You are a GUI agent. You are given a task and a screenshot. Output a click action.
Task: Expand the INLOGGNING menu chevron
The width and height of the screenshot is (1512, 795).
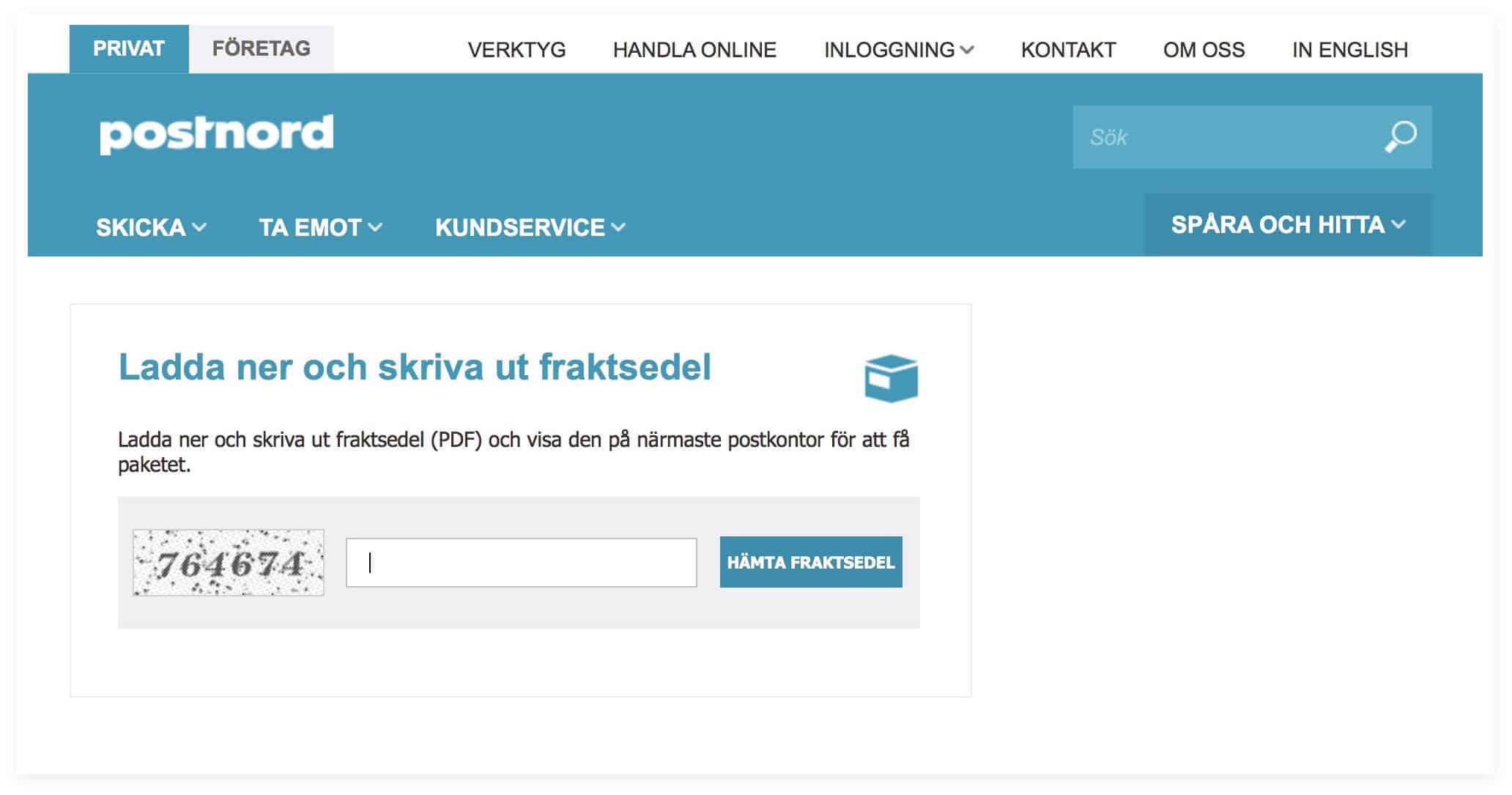tap(967, 50)
